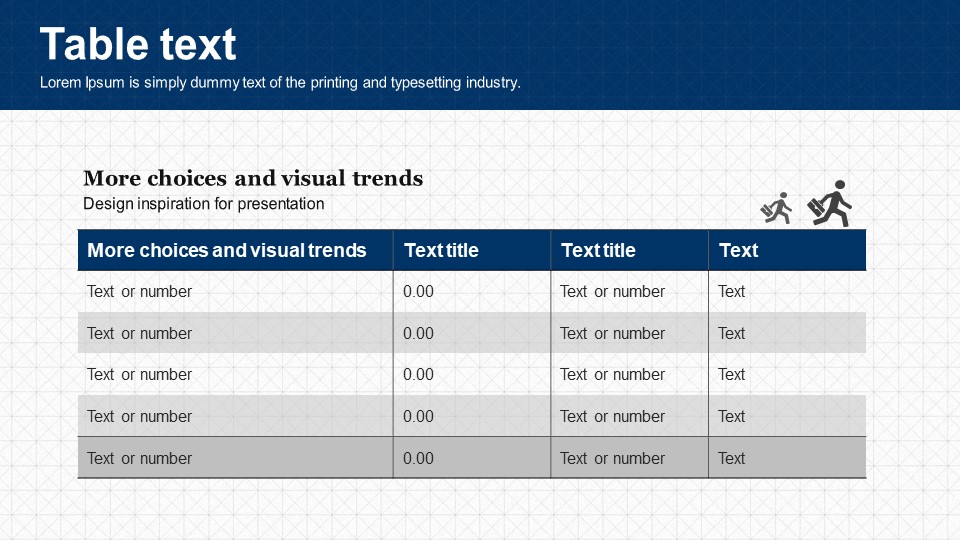
Task: Select the first cell of the bottom dark gray row
Action: (x=139, y=459)
